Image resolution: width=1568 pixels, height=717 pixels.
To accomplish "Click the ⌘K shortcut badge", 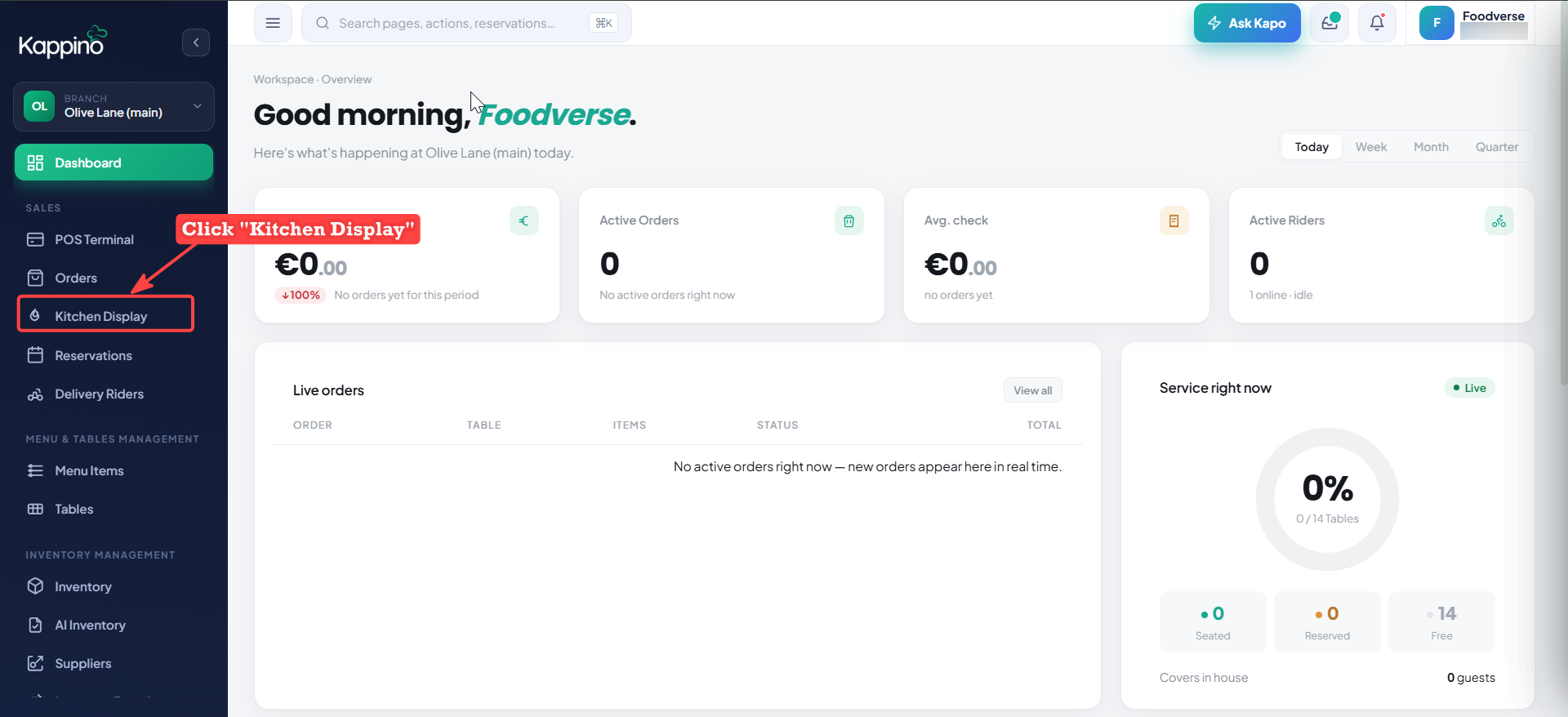I will (604, 23).
